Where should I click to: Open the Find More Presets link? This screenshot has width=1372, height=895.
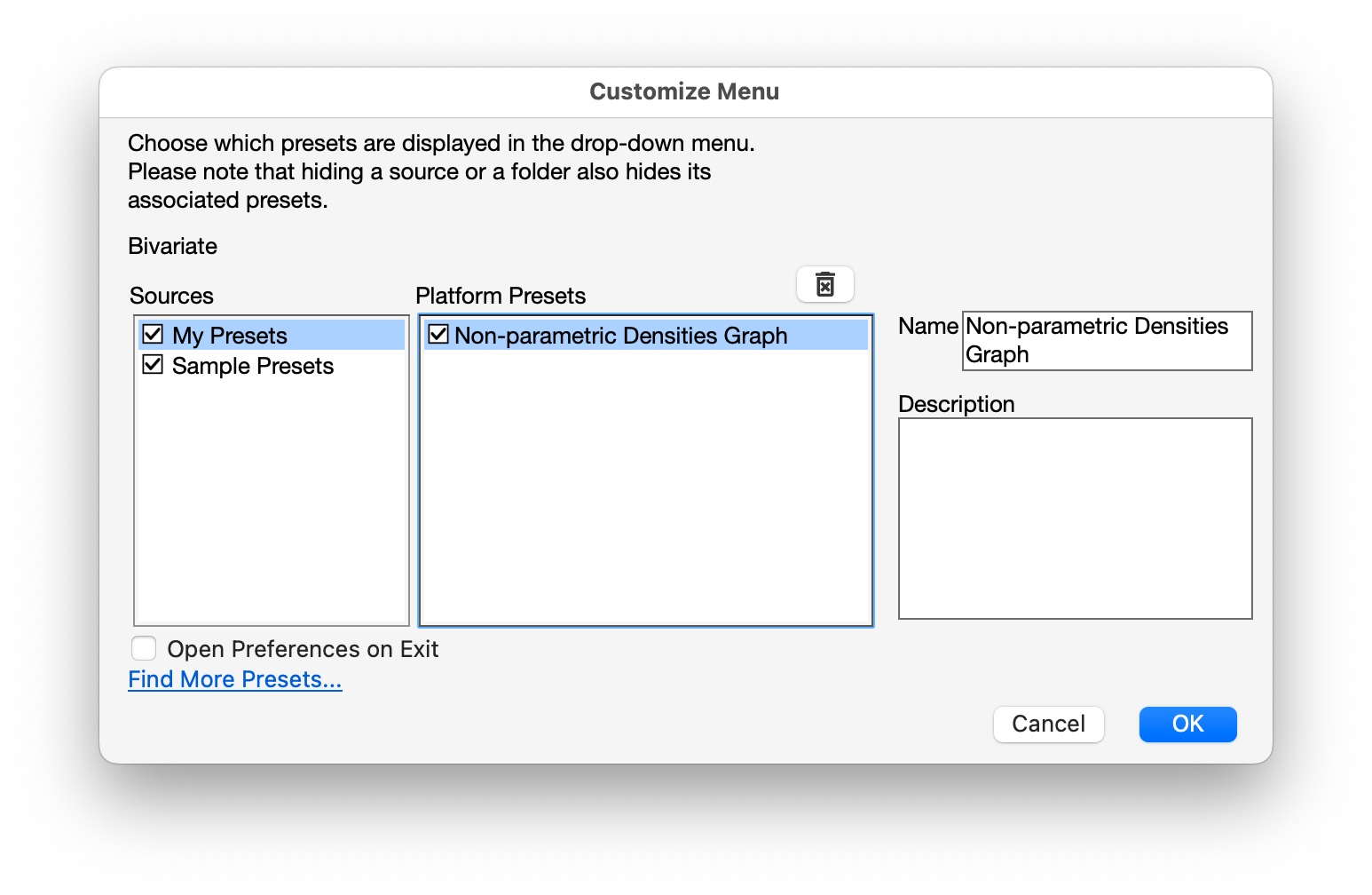(x=234, y=678)
